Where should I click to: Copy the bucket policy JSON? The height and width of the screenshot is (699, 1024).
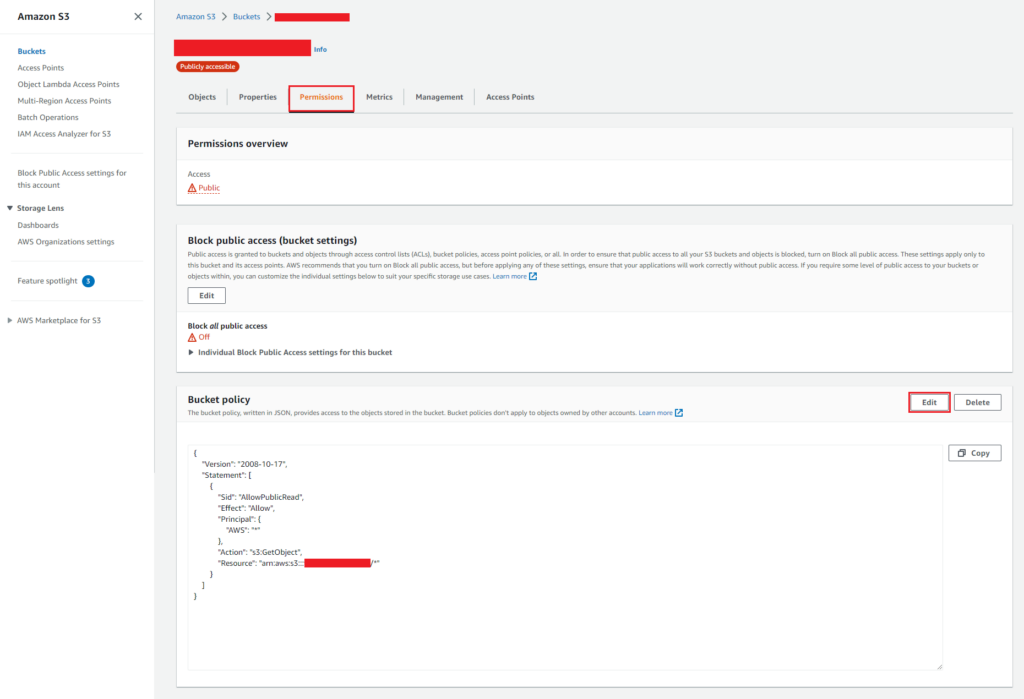(x=974, y=453)
